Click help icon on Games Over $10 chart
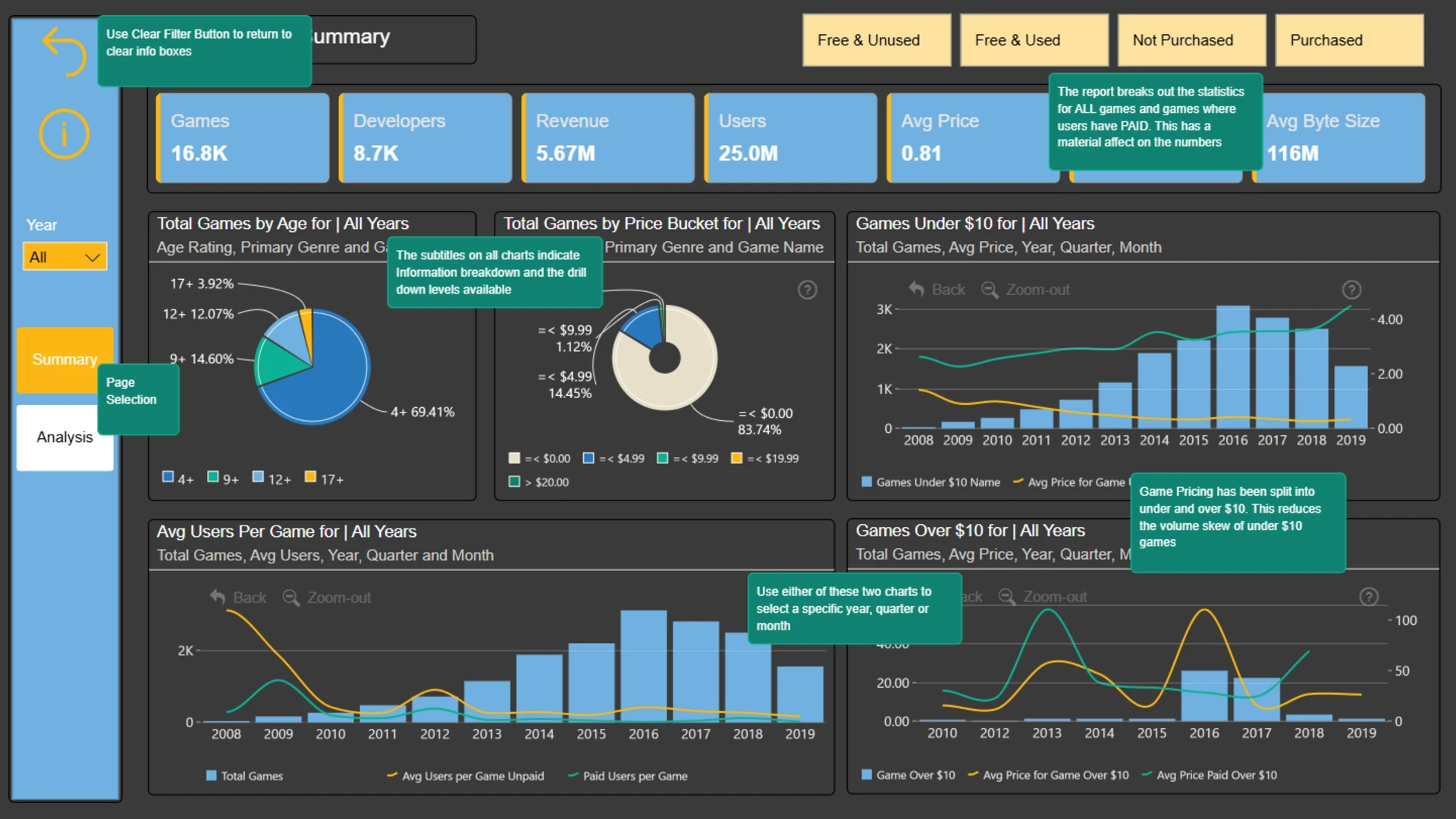This screenshot has width=1456, height=819. pyautogui.click(x=1369, y=597)
